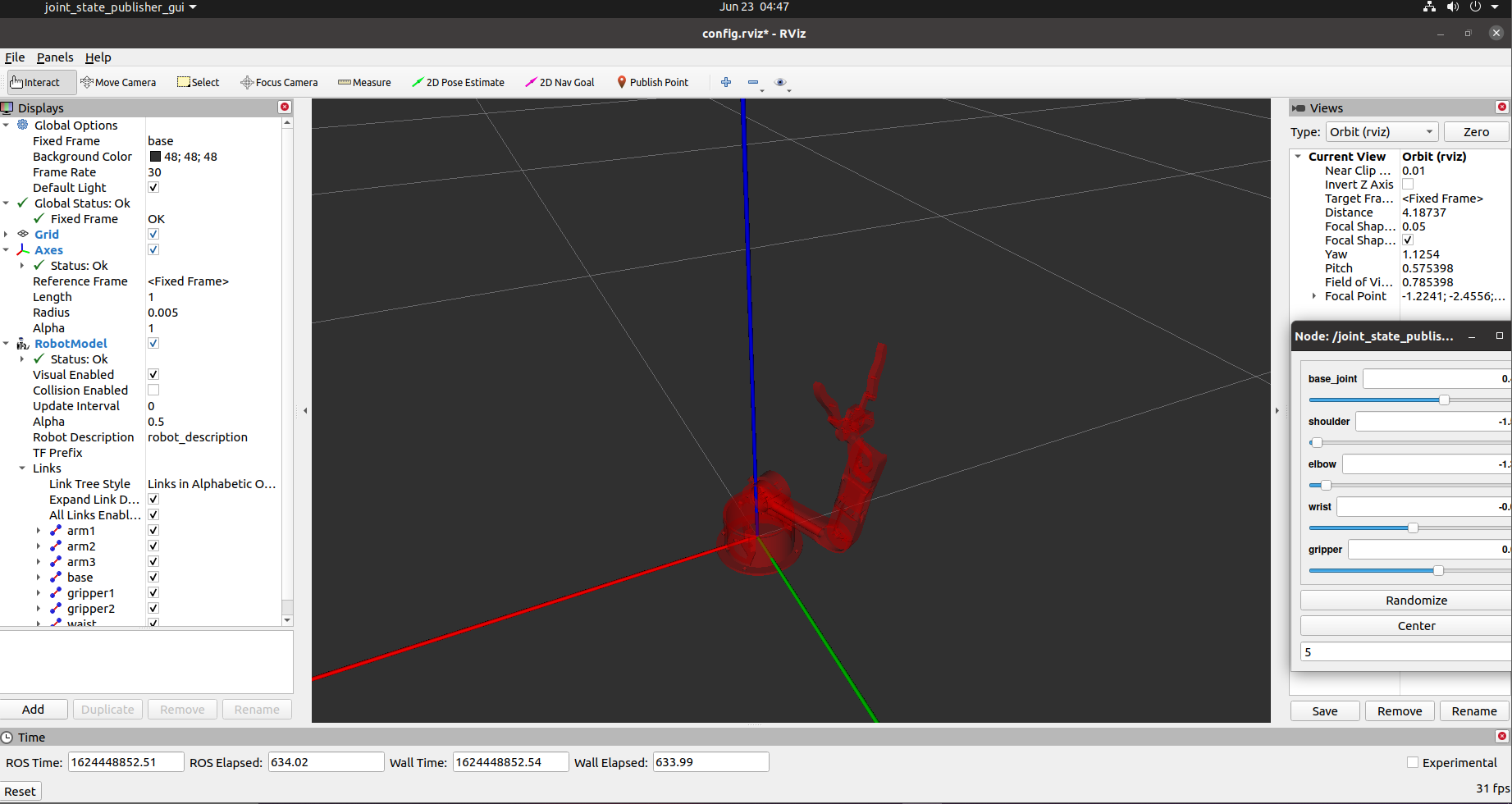Enable the Experimental checkbox
1512x804 pixels.
[1413, 763]
